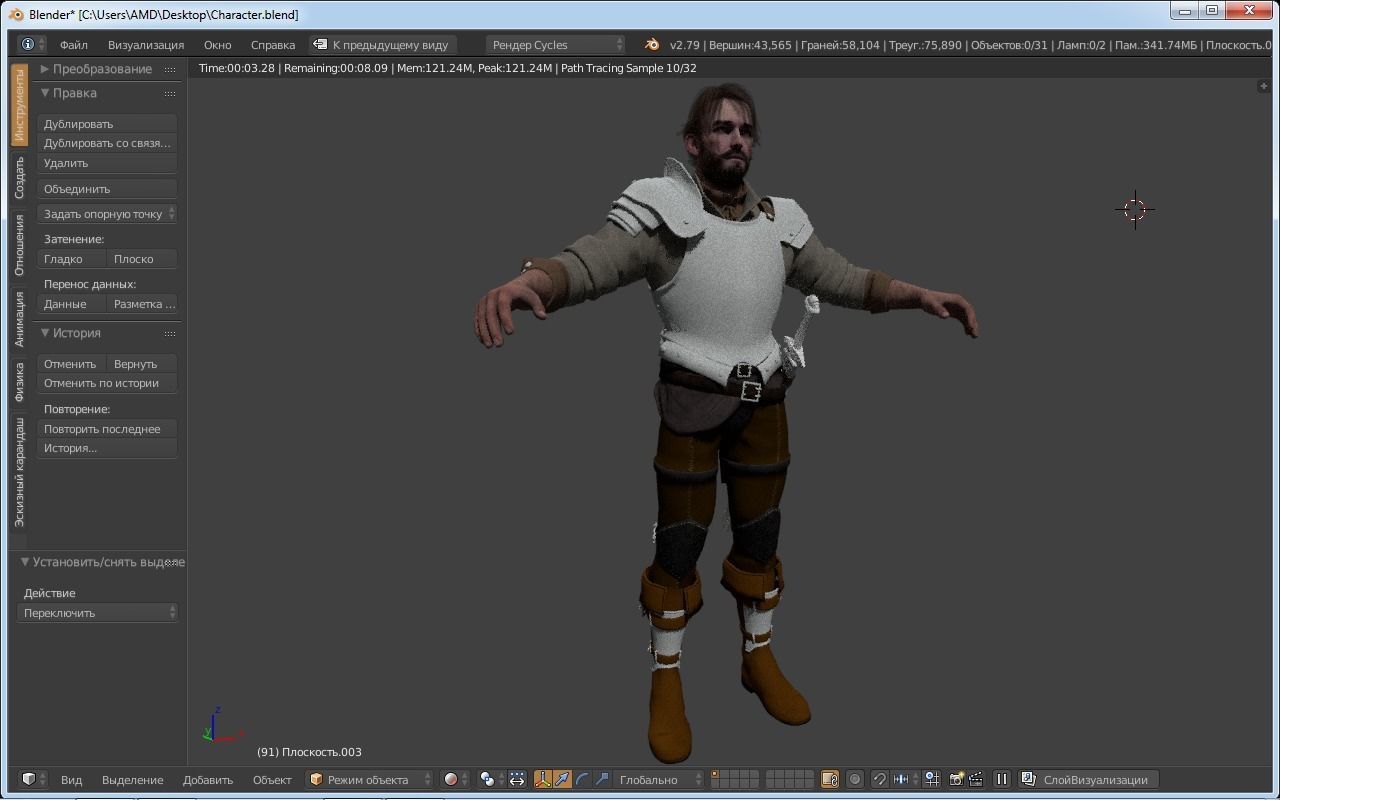Open the Задать опорную точку dropdown
The width and height of the screenshot is (1380, 800).
(x=108, y=214)
